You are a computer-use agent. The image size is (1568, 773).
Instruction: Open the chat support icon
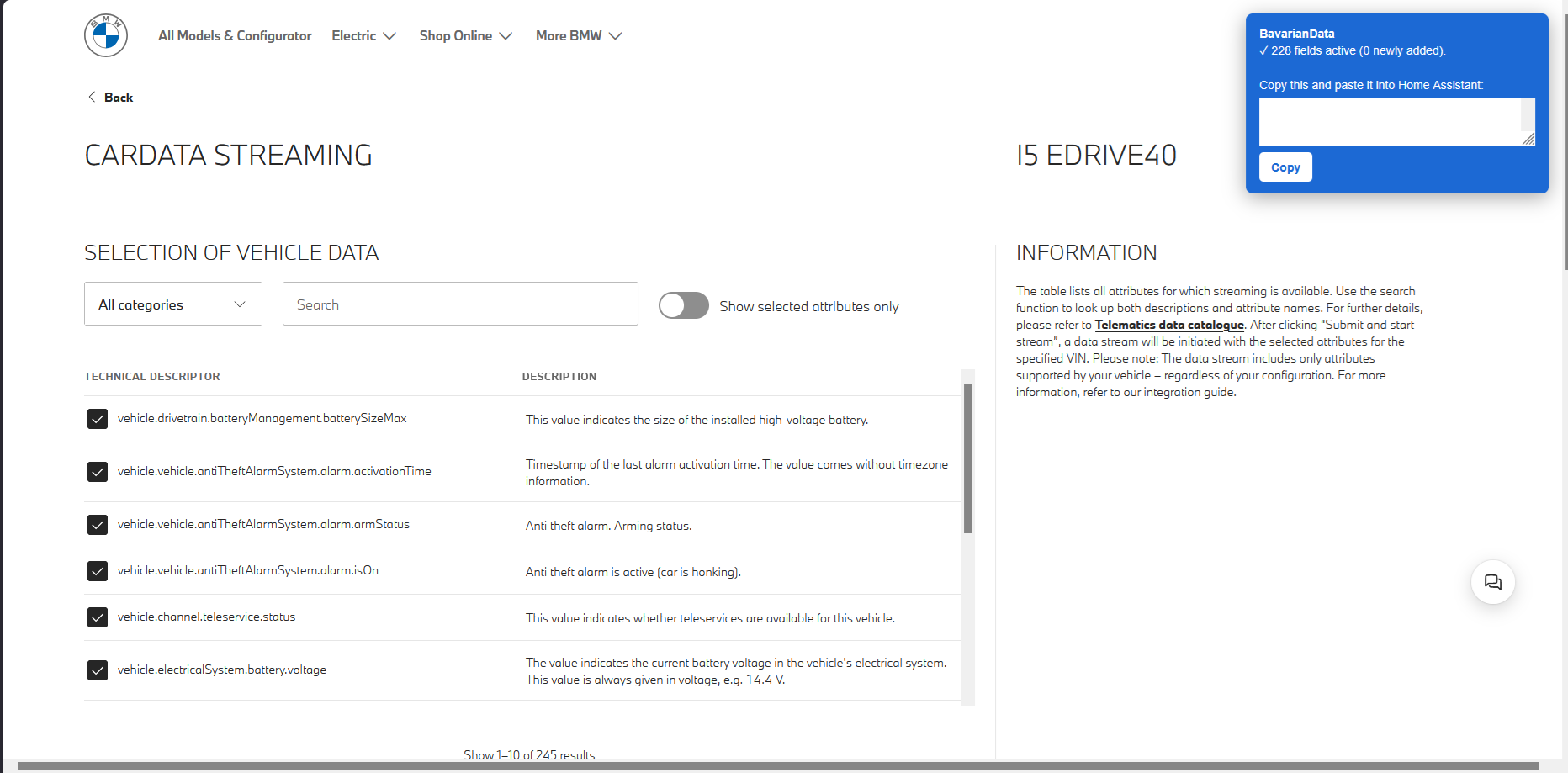[x=1493, y=582]
